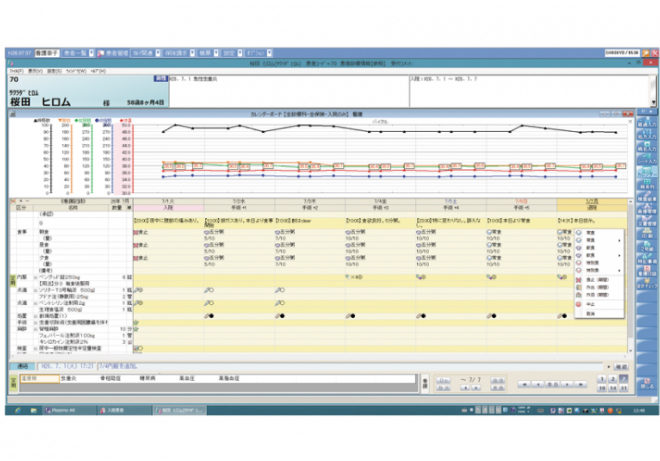
Task: Click the 7/1 検査 specimen icon
Action: [x=138, y=349]
